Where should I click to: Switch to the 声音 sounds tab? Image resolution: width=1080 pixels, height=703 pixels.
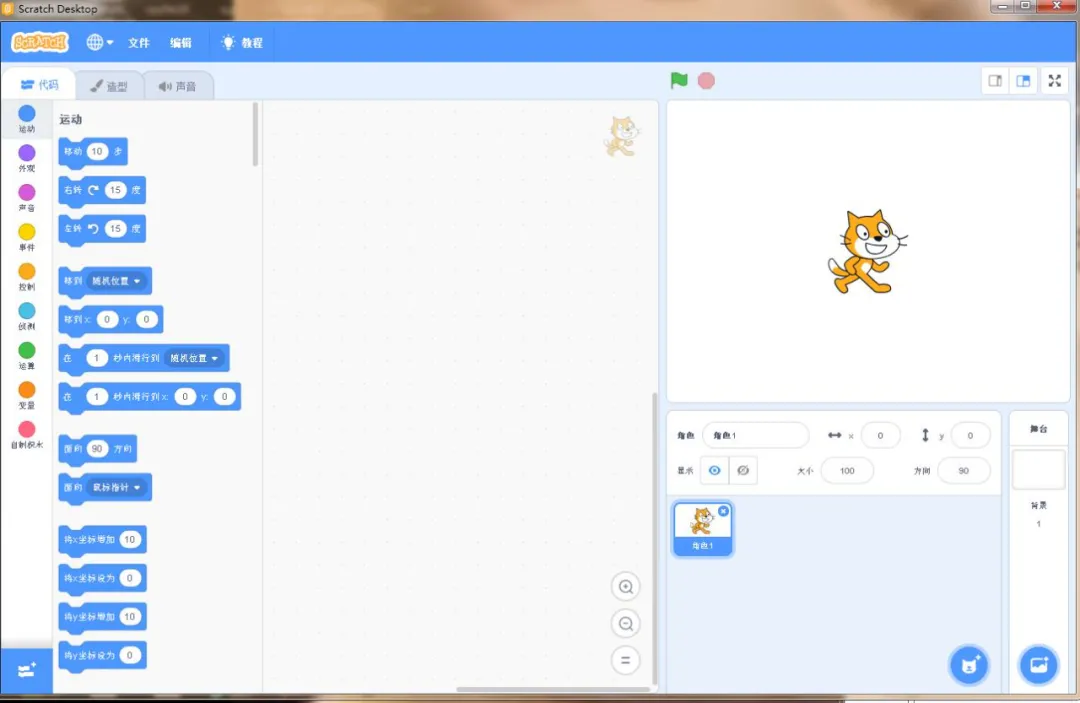pyautogui.click(x=178, y=86)
